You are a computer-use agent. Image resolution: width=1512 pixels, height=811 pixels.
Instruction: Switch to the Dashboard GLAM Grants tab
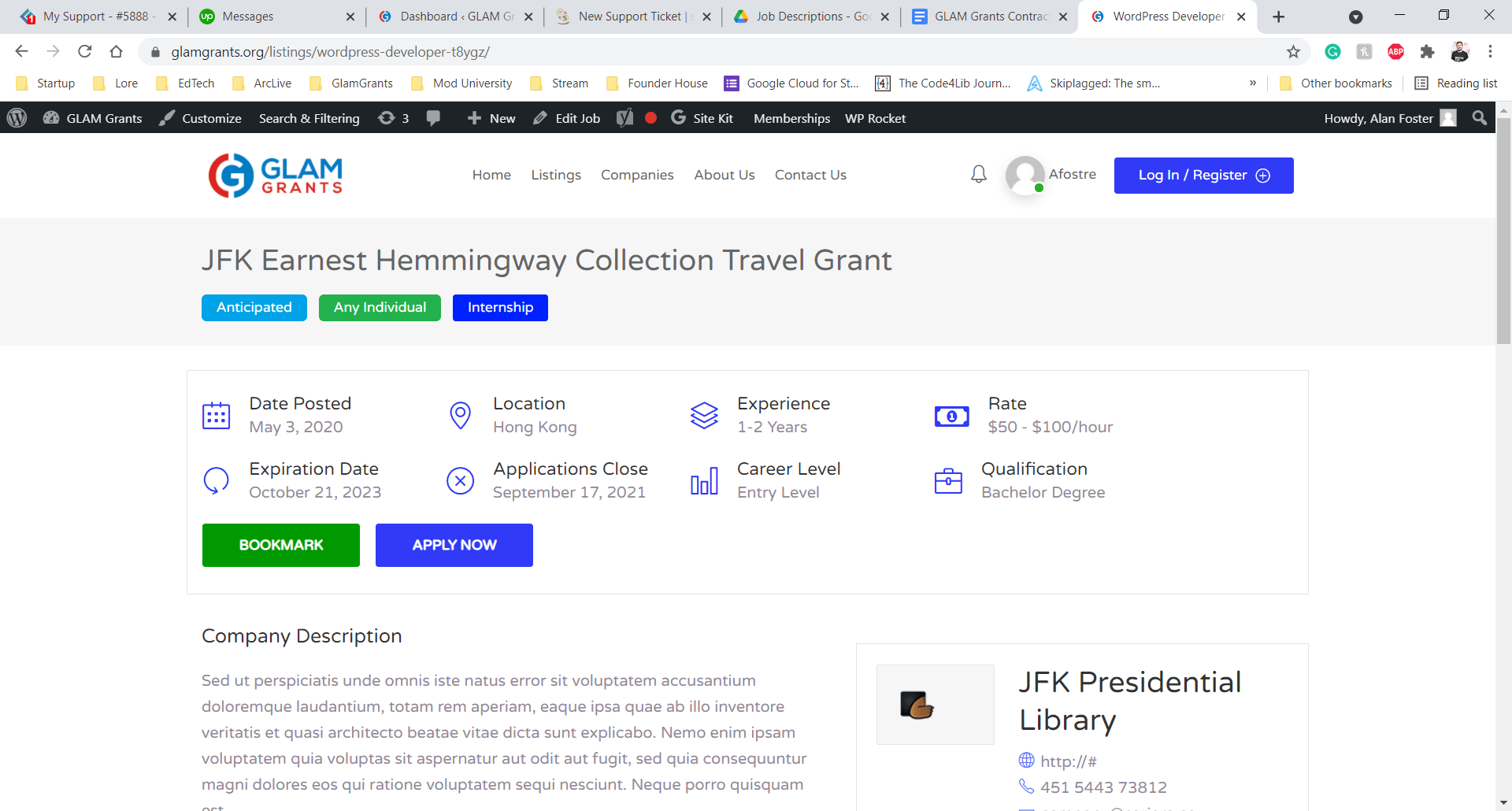454,17
